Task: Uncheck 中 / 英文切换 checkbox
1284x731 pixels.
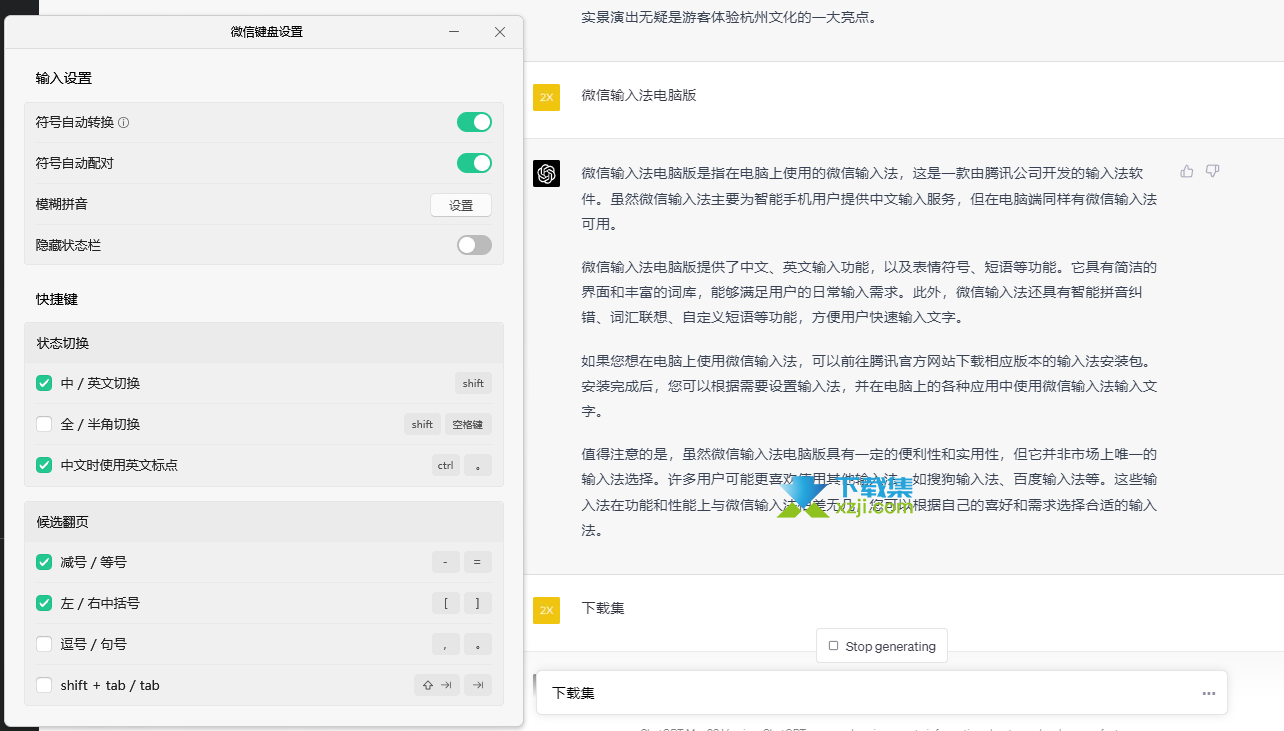Action: [x=44, y=383]
